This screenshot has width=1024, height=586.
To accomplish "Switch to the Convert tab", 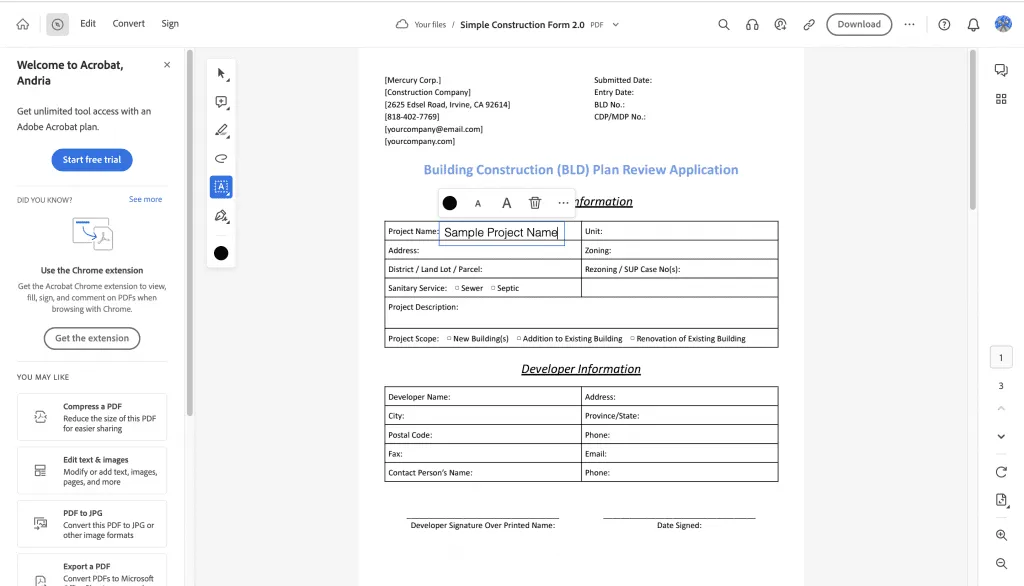I will click(x=128, y=23).
